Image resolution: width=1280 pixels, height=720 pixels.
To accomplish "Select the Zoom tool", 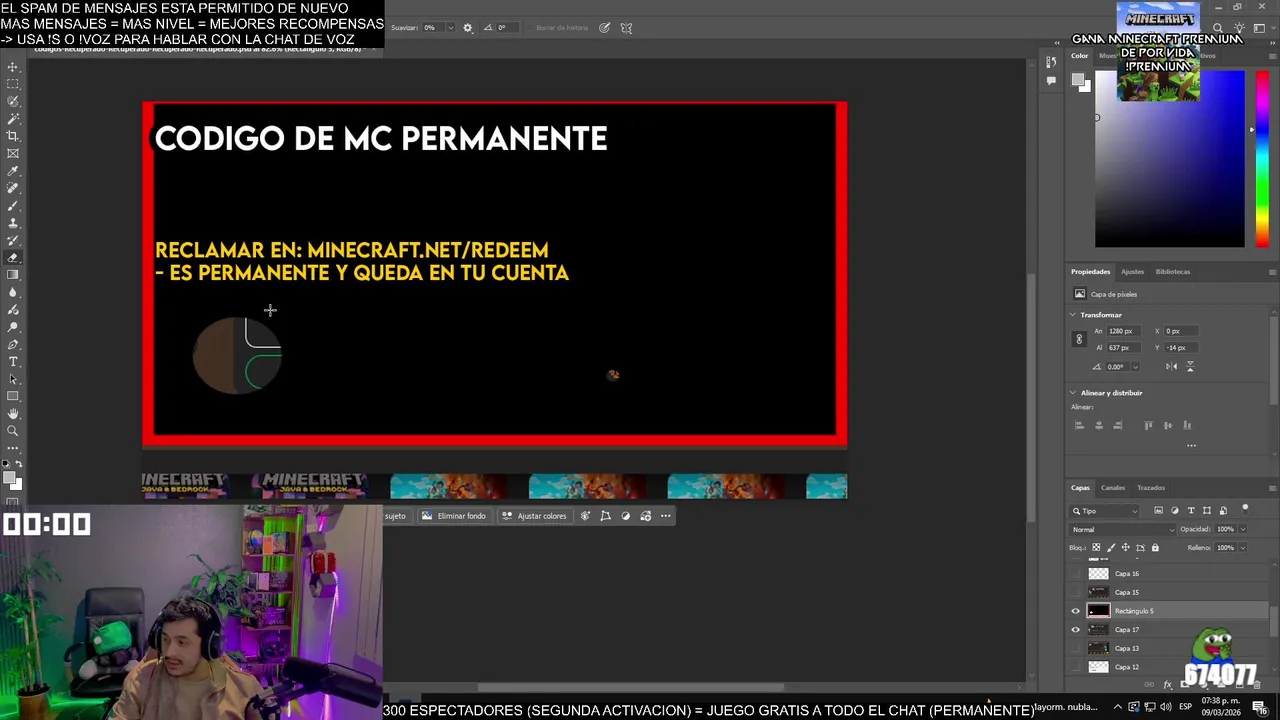I will click(x=13, y=431).
